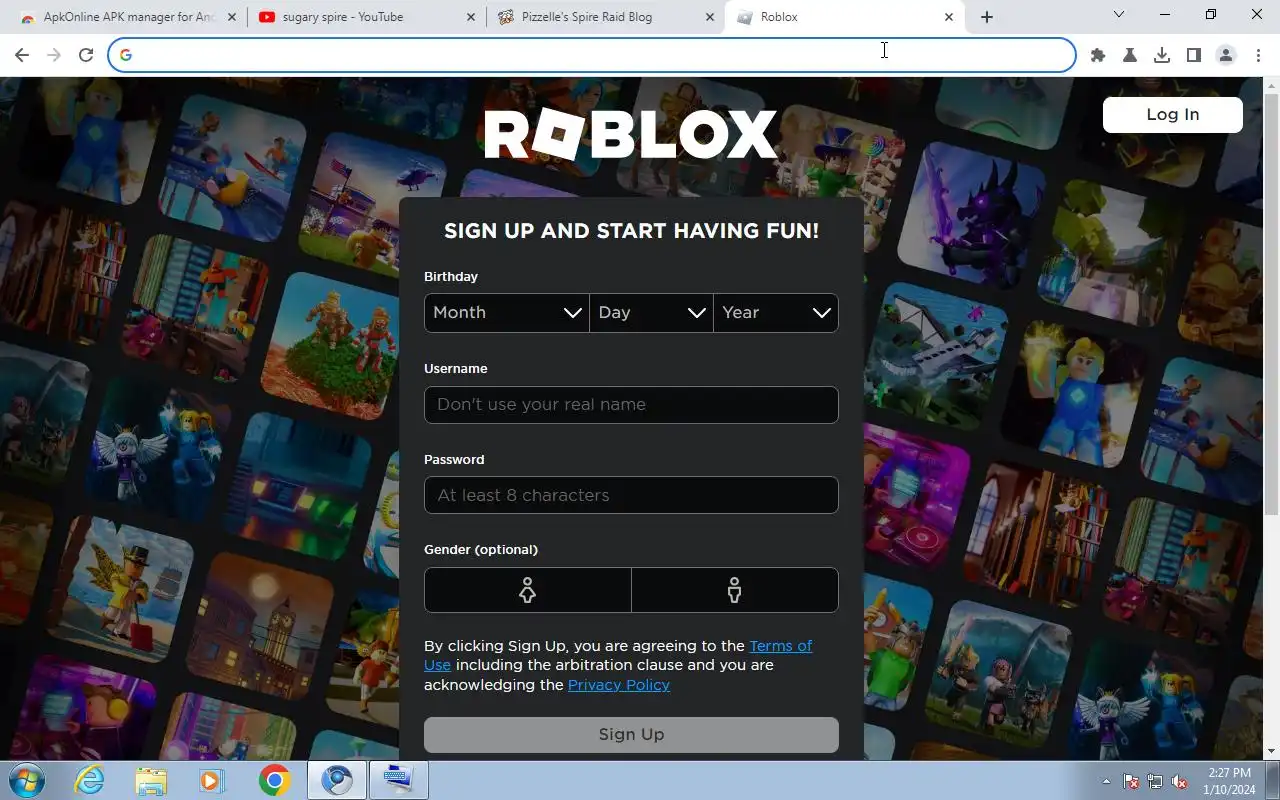Image resolution: width=1280 pixels, height=800 pixels.
Task: Click the Log In button
Action: pyautogui.click(x=1172, y=114)
